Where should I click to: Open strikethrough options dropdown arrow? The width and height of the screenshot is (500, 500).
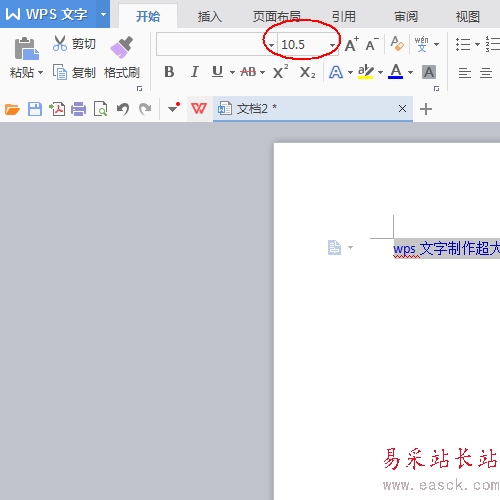click(262, 72)
